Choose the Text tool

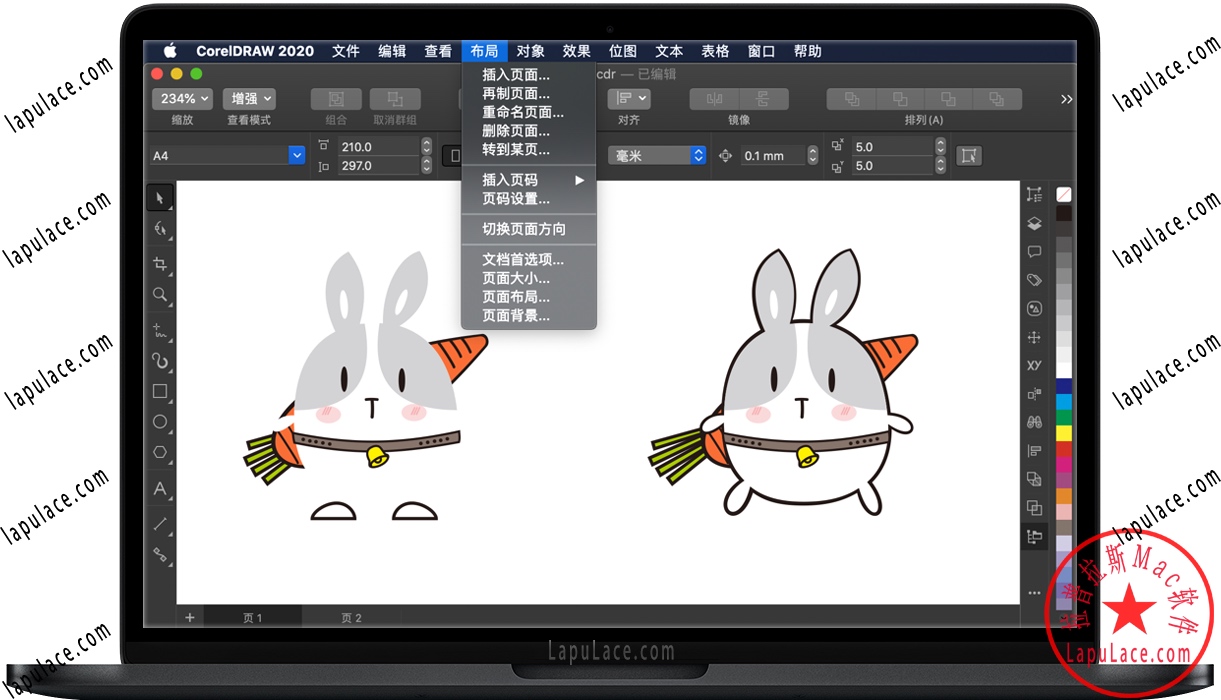pyautogui.click(x=160, y=488)
